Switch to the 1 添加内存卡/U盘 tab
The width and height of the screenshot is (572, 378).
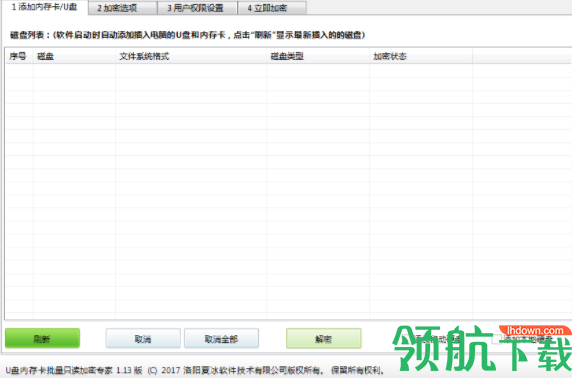click(x=45, y=7)
